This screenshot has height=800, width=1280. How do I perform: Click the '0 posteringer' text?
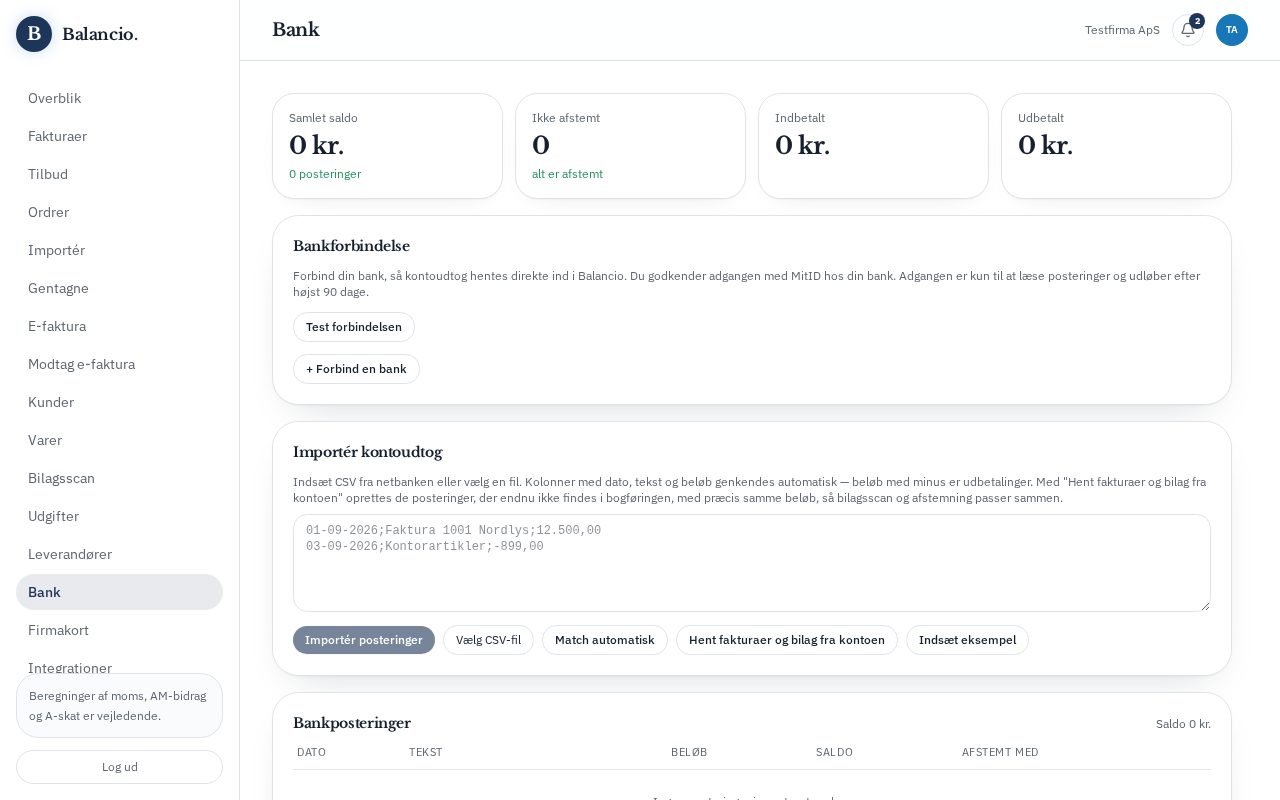[325, 174]
